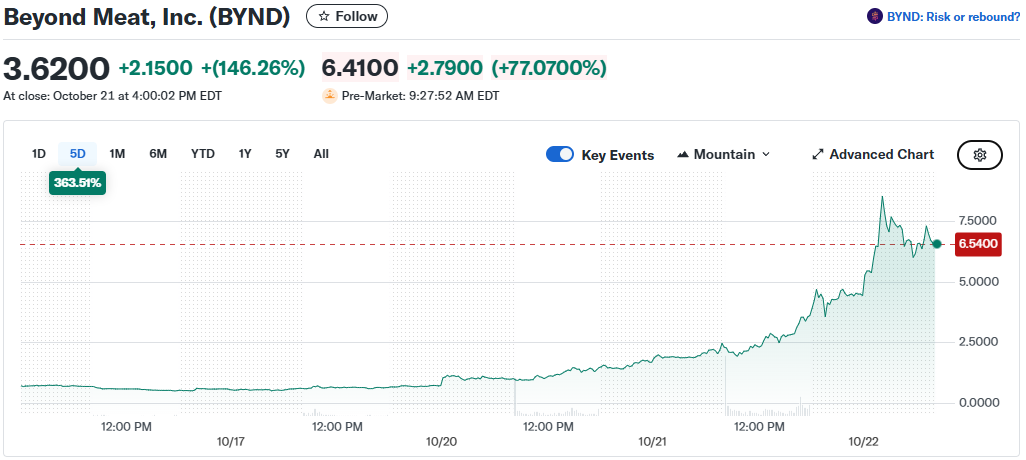This screenshot has height=460, width=1026.
Task: Click the star icon in Follow button
Action: 324,17
